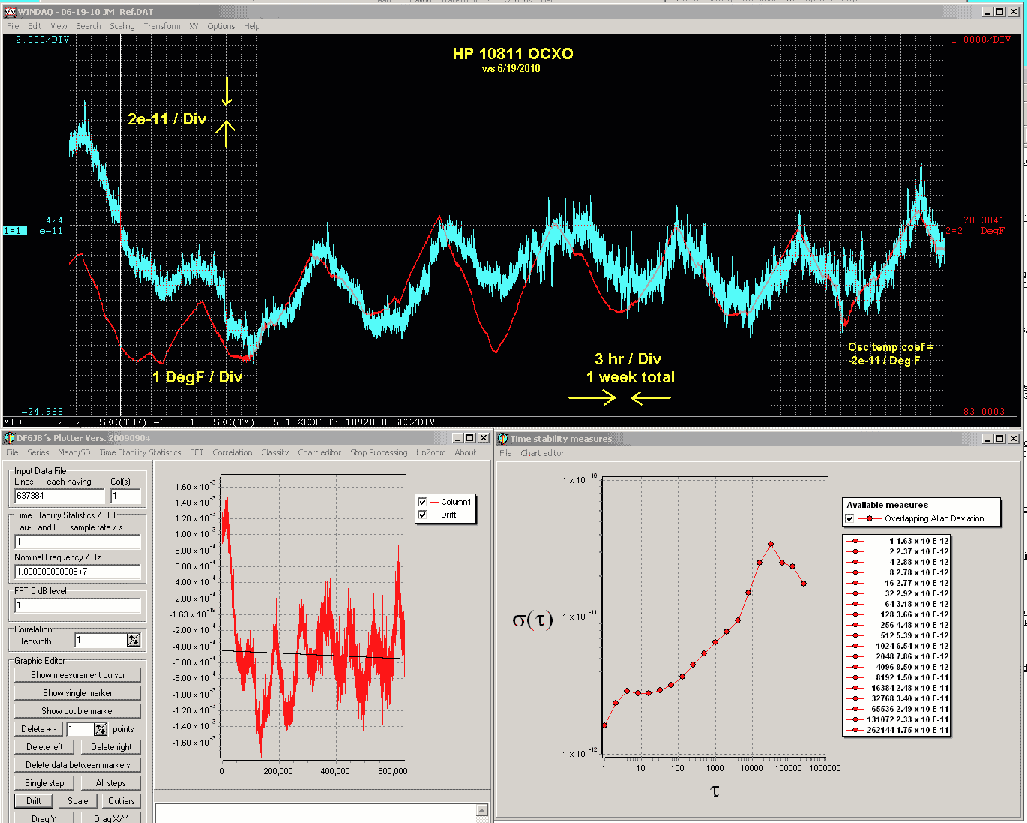Open the Help menu in WinDaq
1027x823 pixels.
(252, 26)
